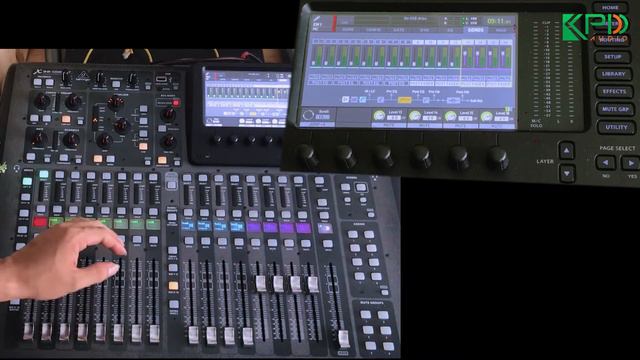Touch the input fader furthest from the layer buttons
The width and height of the screenshot is (640, 360).
(28, 331)
